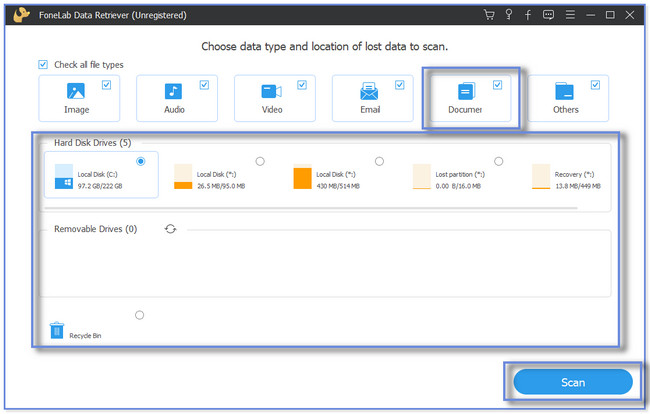
Task: Uncheck the Document type checkbox
Action: click(497, 85)
